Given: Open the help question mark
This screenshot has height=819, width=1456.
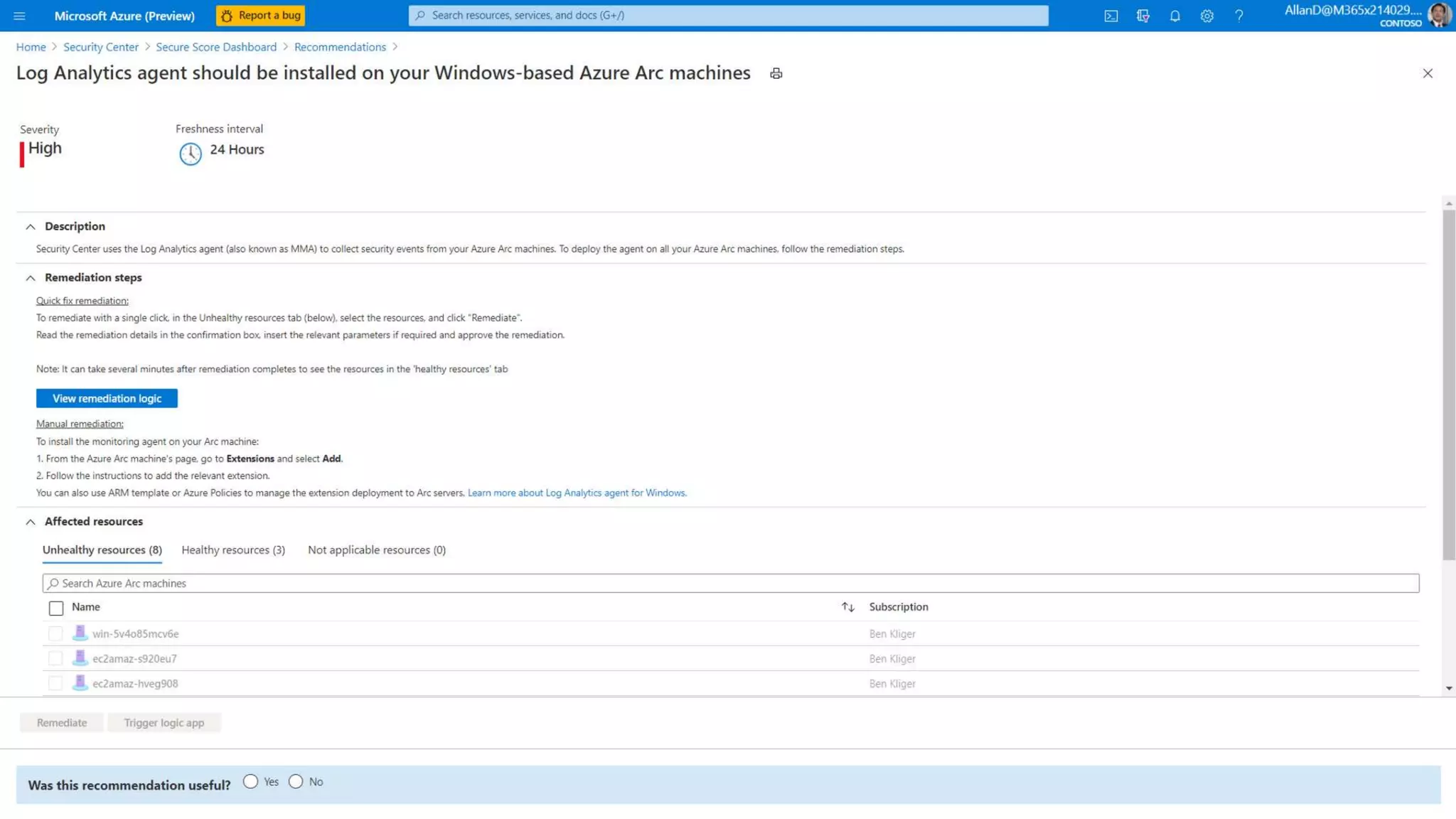Looking at the screenshot, I should (1238, 16).
